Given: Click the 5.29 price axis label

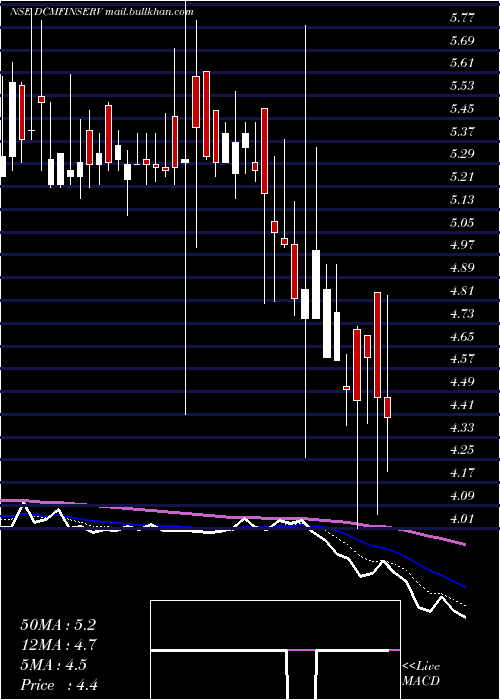Looking at the screenshot, I should pyautogui.click(x=462, y=154).
